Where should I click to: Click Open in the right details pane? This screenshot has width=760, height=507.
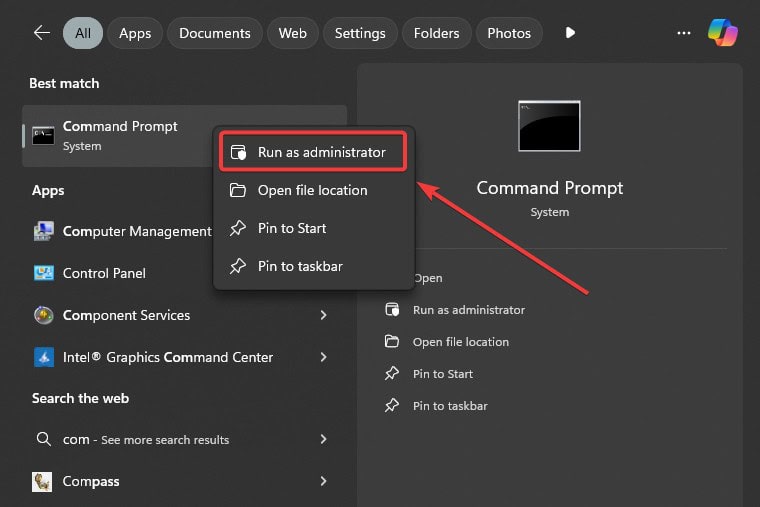[428, 278]
